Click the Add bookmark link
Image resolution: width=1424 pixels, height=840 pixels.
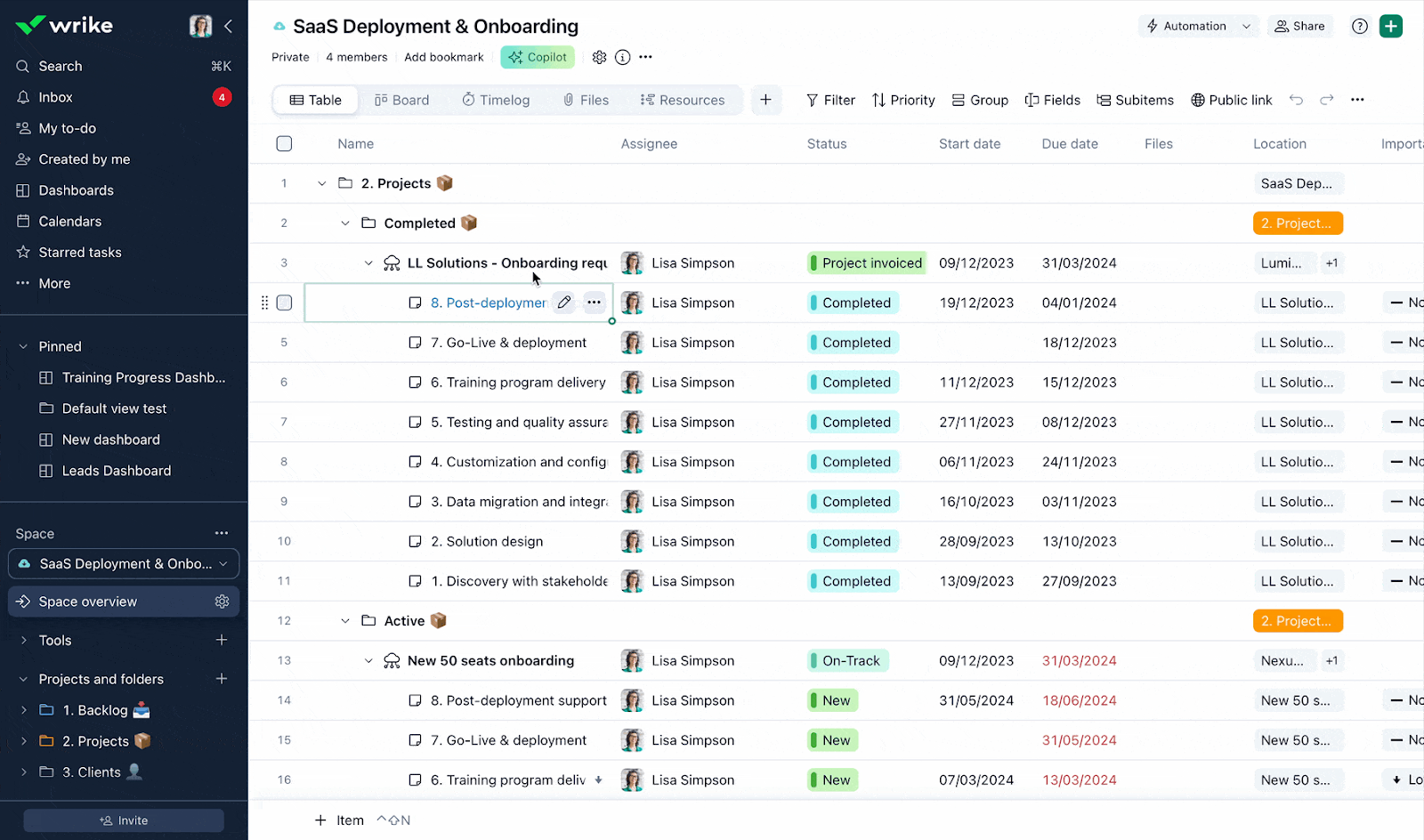(443, 57)
